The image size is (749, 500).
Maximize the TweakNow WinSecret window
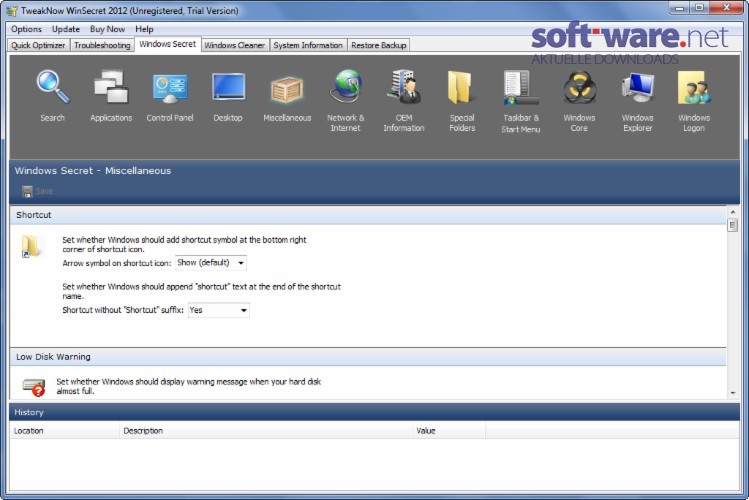point(699,8)
